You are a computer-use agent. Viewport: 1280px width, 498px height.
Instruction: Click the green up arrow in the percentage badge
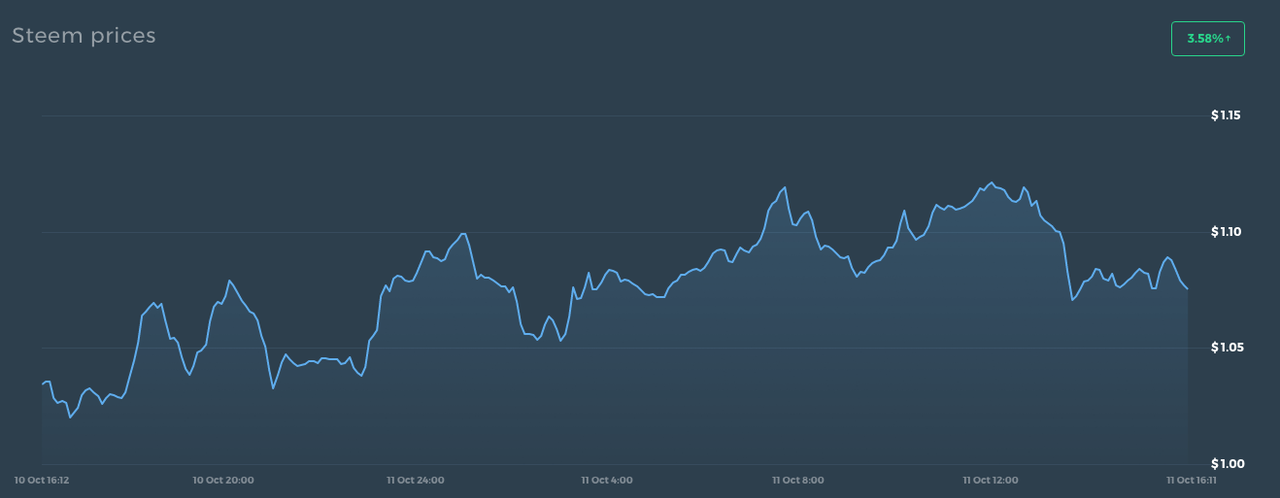1227,38
